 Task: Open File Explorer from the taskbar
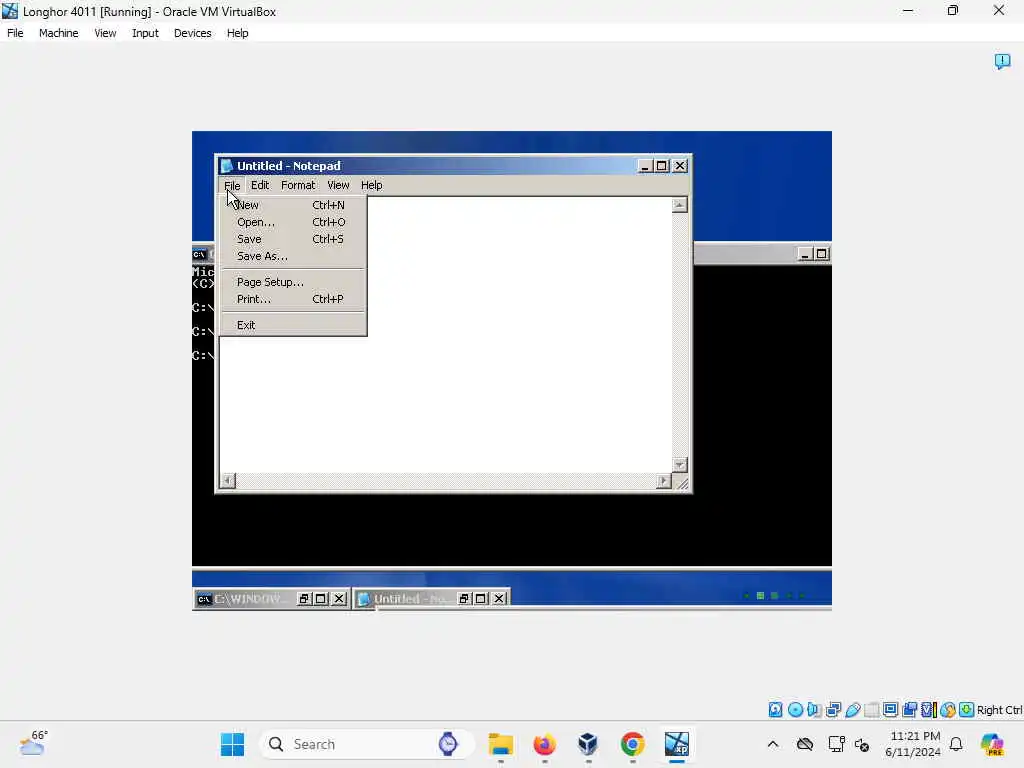click(501, 744)
